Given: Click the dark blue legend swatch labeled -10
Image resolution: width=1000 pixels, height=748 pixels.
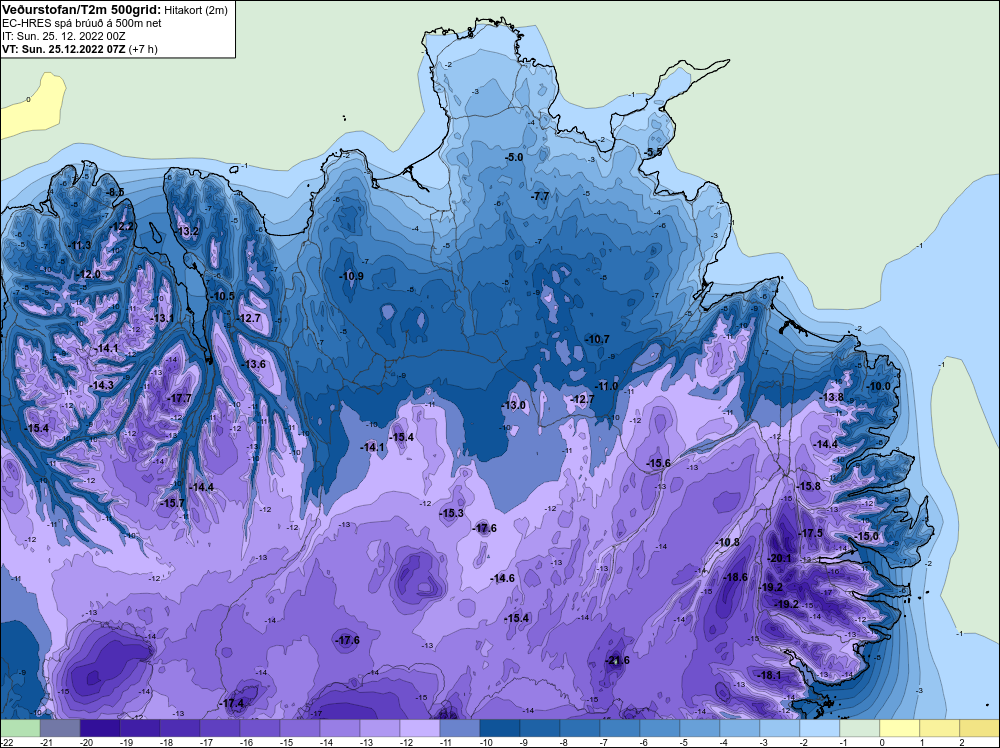Looking at the screenshot, I should (499, 728).
